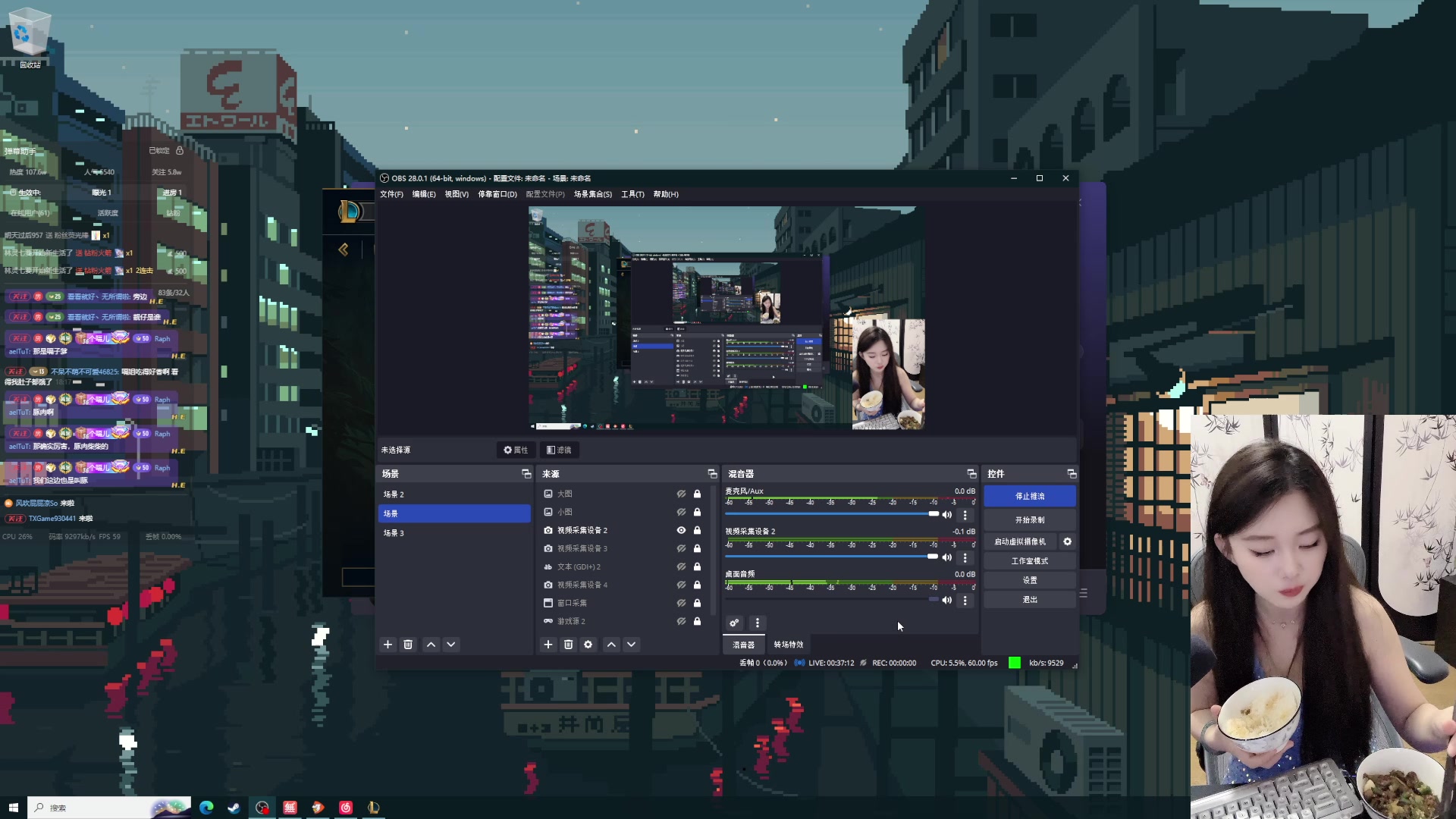The height and width of the screenshot is (819, 1456).
Task: Open the OBS icon in the taskbar
Action: tap(262, 808)
